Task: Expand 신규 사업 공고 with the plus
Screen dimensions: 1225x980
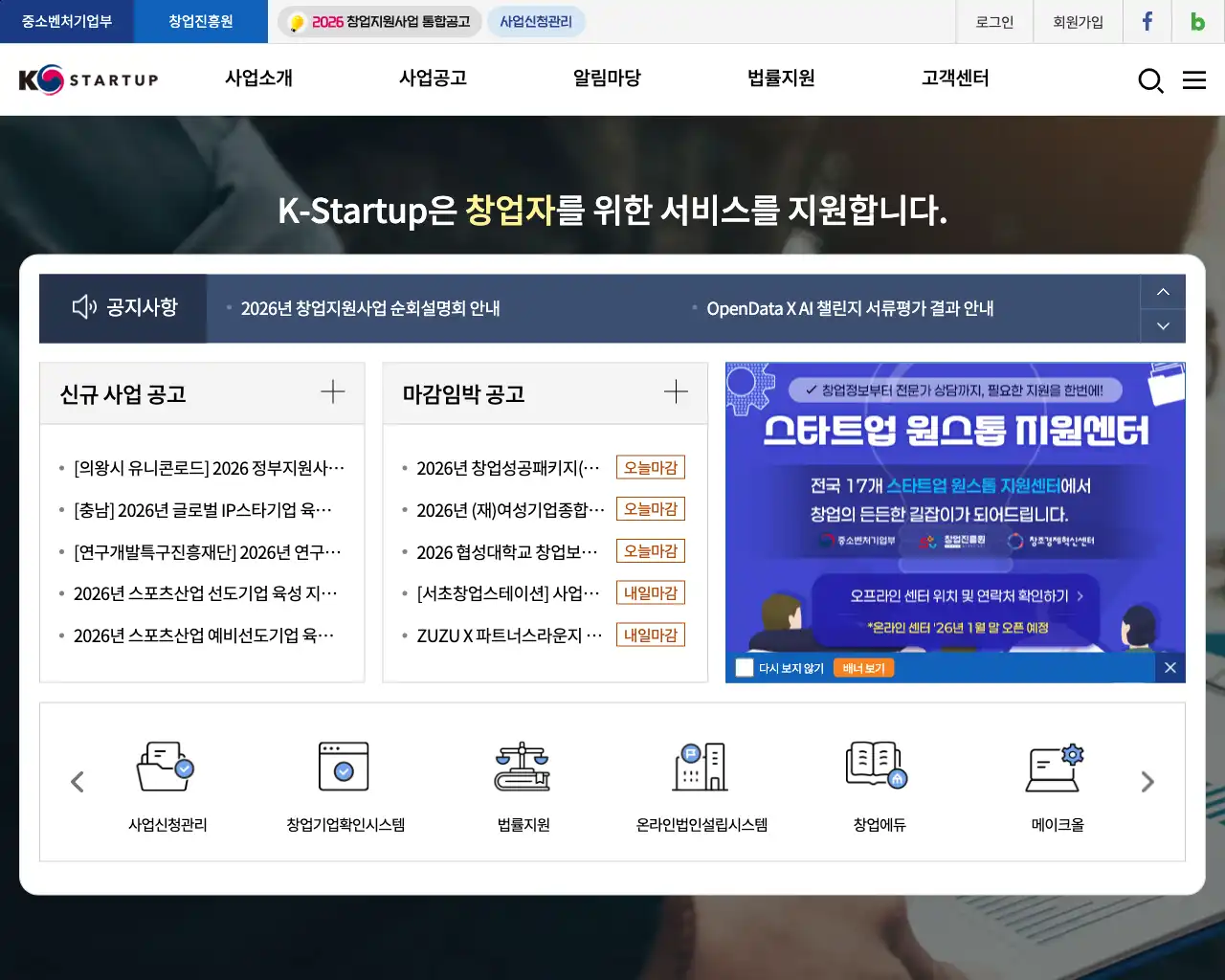Action: point(333,390)
